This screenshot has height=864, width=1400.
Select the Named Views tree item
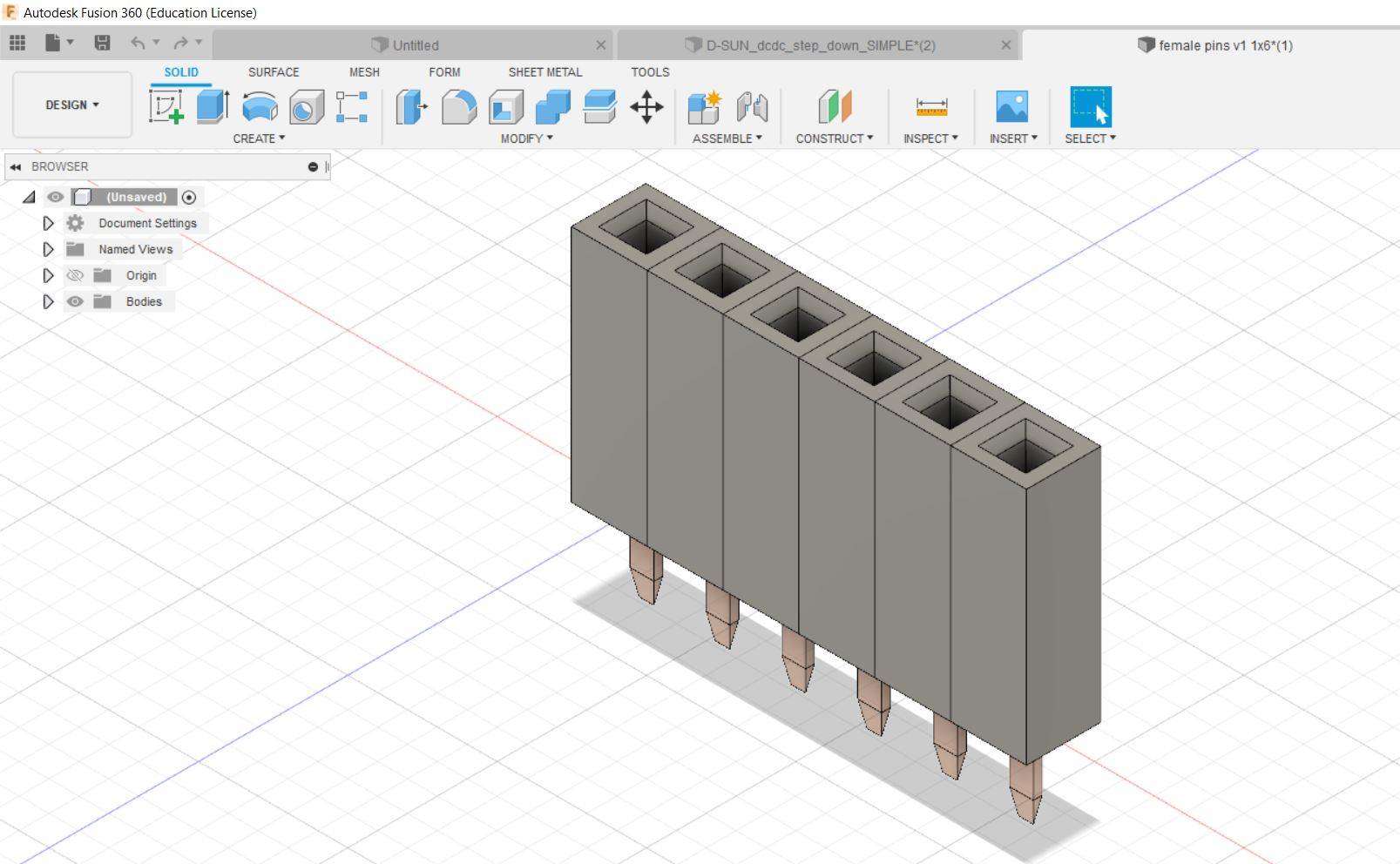[x=135, y=249]
